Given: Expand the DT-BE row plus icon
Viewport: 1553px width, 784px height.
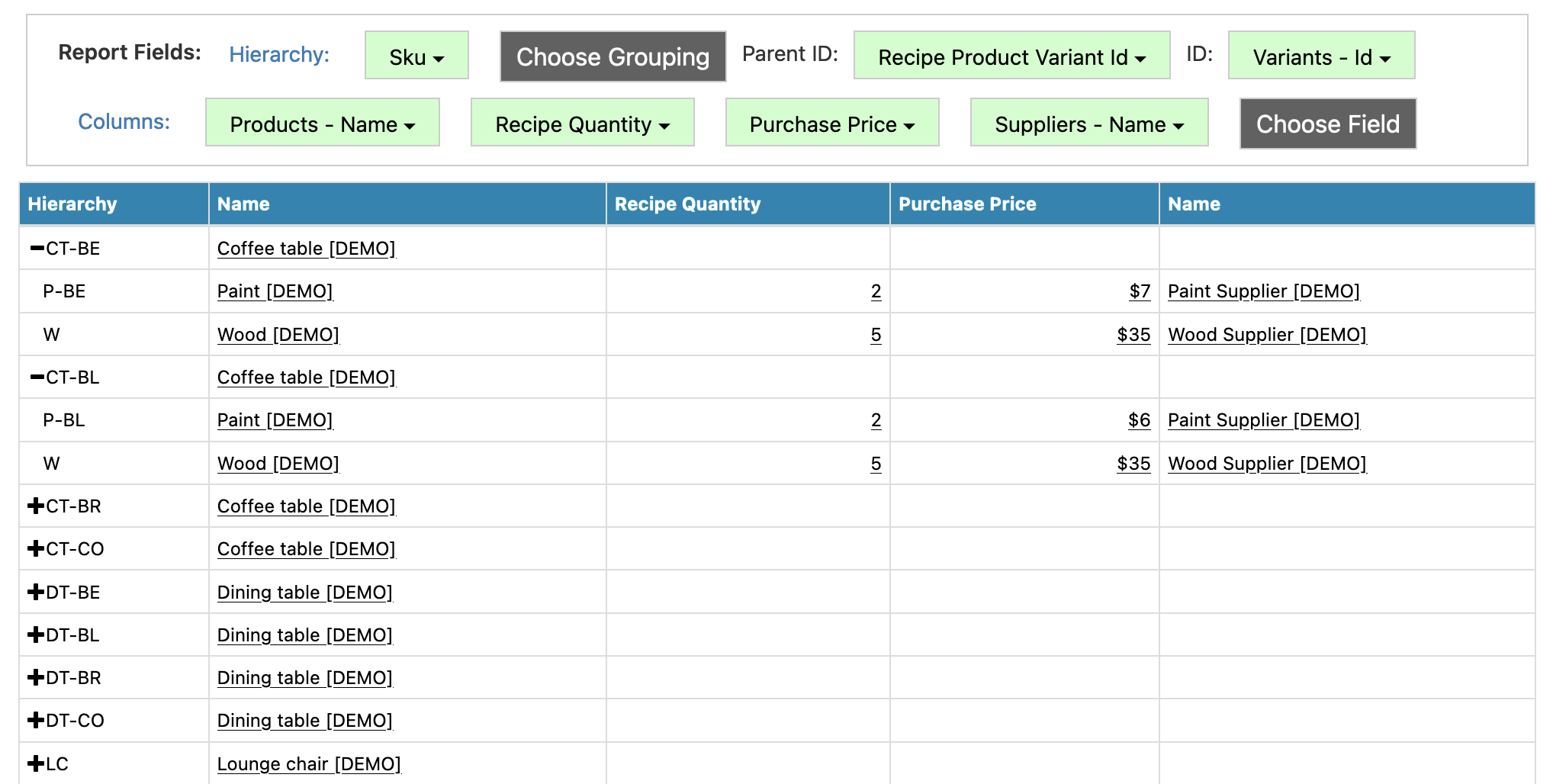Looking at the screenshot, I should tap(36, 592).
